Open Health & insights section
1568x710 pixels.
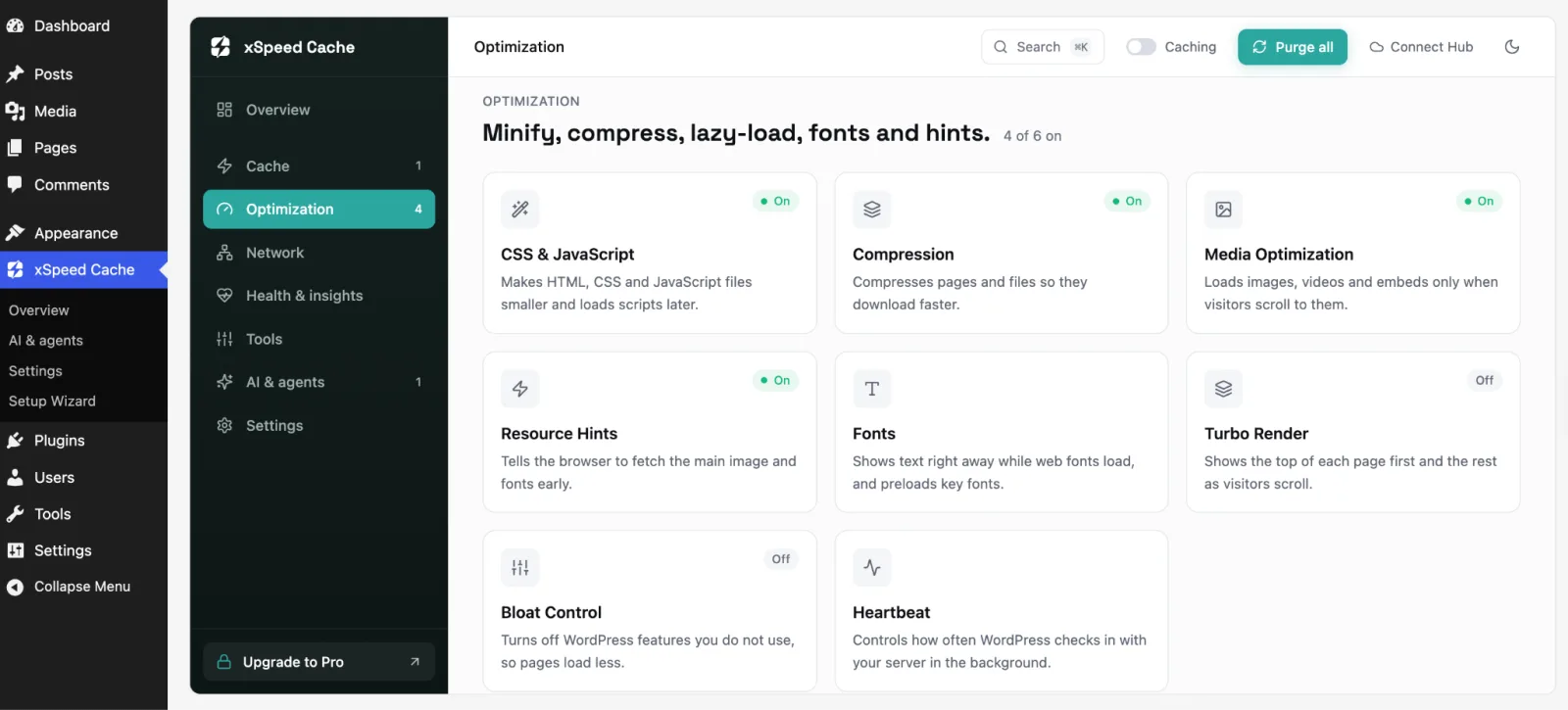pos(318,296)
